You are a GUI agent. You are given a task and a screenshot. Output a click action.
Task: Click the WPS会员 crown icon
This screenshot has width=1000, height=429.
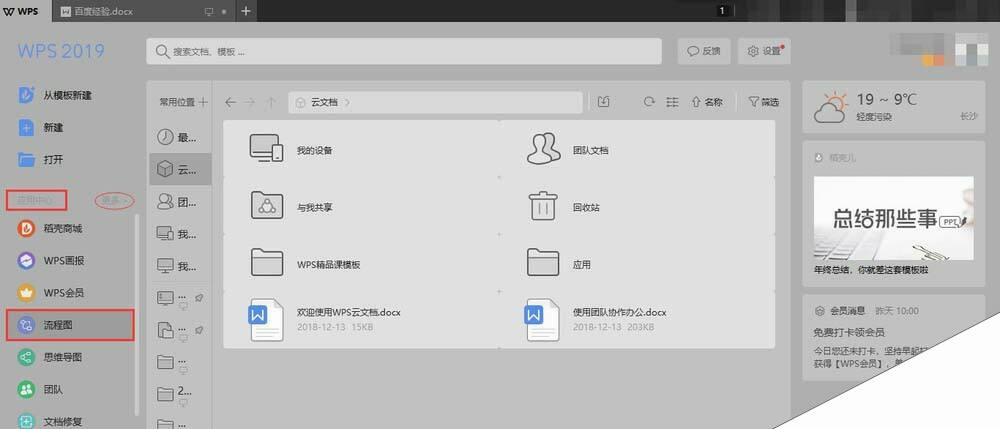(x=26, y=293)
